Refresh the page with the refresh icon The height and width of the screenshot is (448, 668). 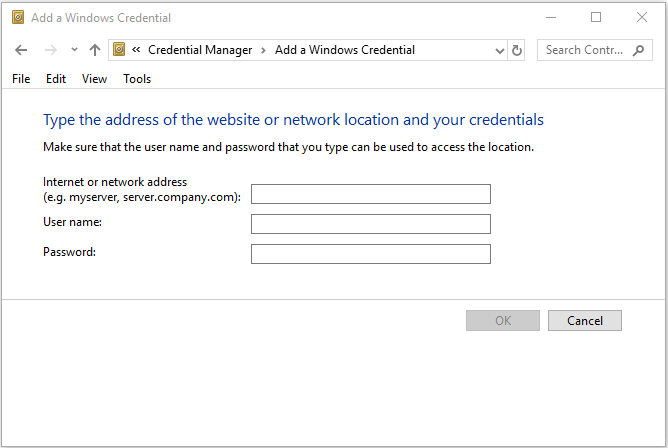(516, 50)
